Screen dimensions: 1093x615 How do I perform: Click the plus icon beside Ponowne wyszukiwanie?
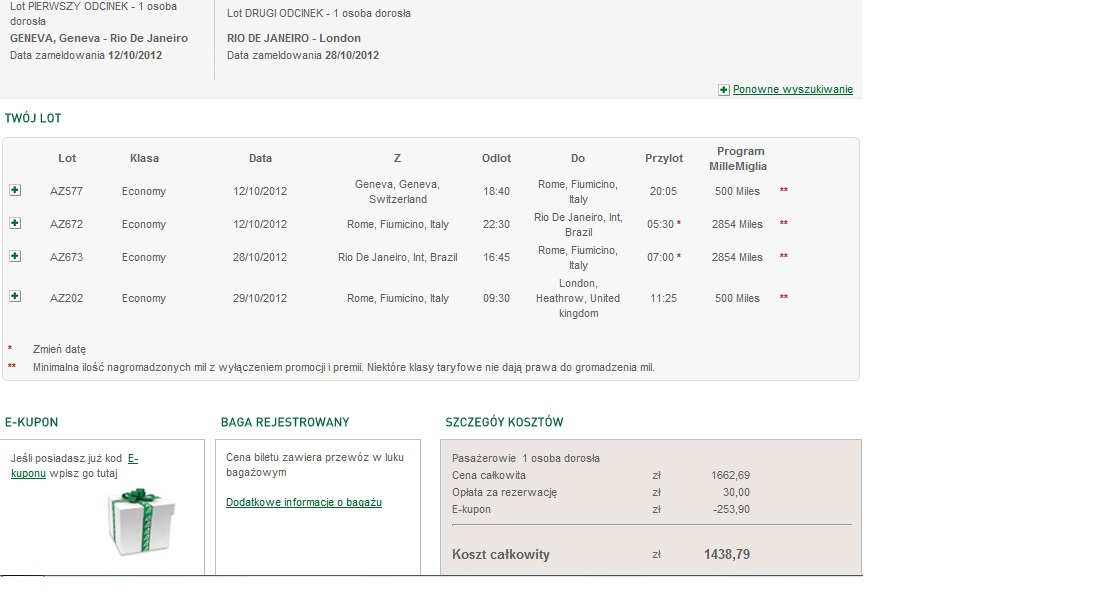tap(724, 89)
